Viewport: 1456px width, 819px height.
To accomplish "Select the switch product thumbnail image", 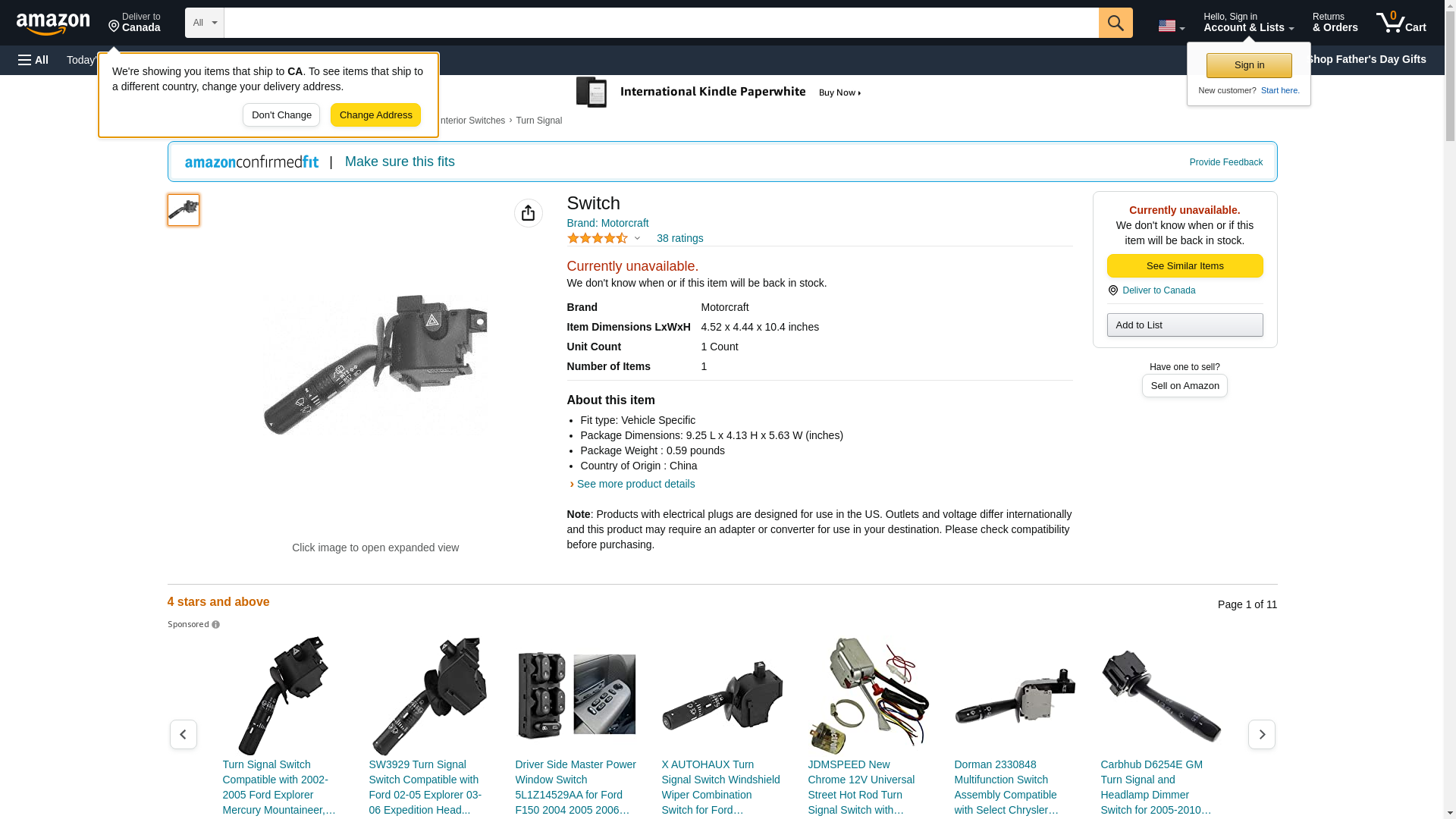I will (184, 210).
